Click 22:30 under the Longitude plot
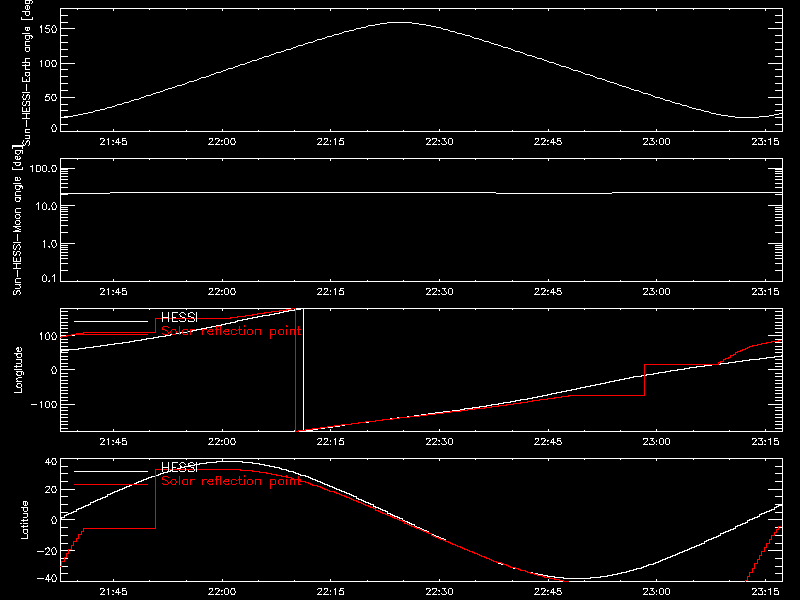The width and height of the screenshot is (800, 600). coord(439,442)
